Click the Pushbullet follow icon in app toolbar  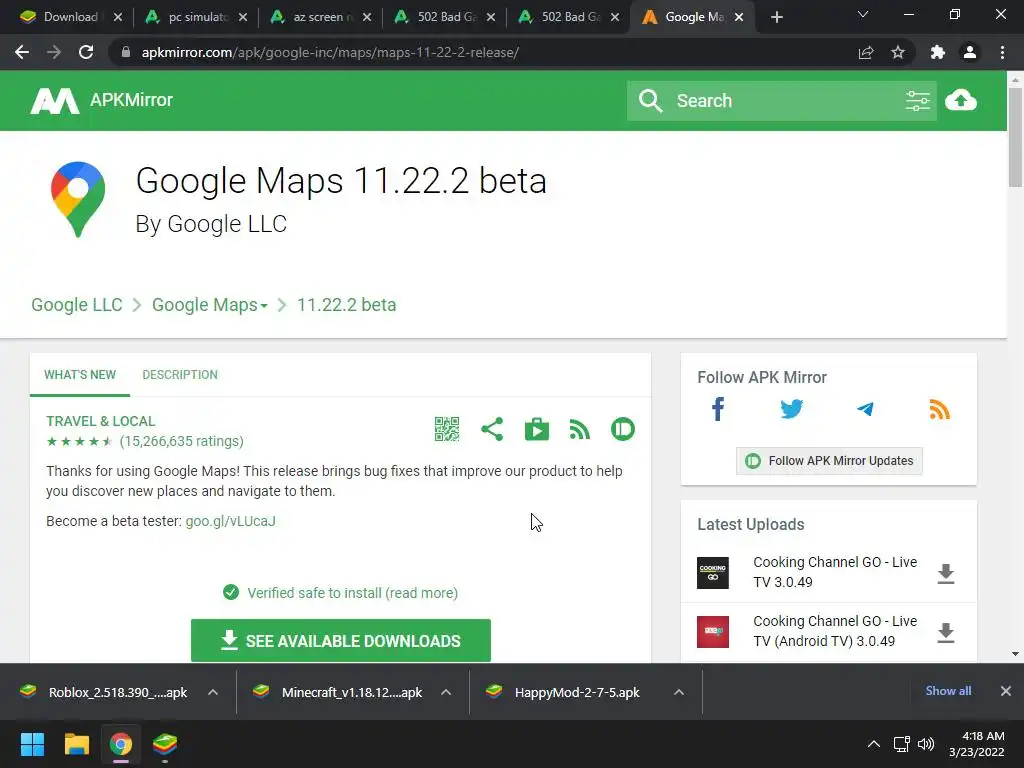623,429
